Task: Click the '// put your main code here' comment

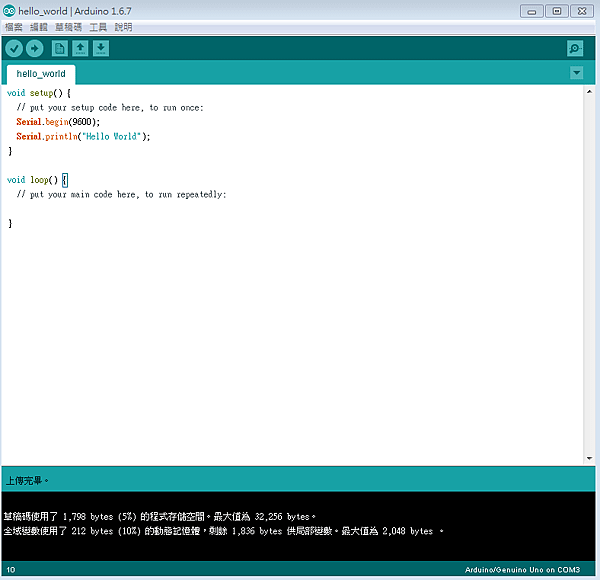Action: pos(121,195)
